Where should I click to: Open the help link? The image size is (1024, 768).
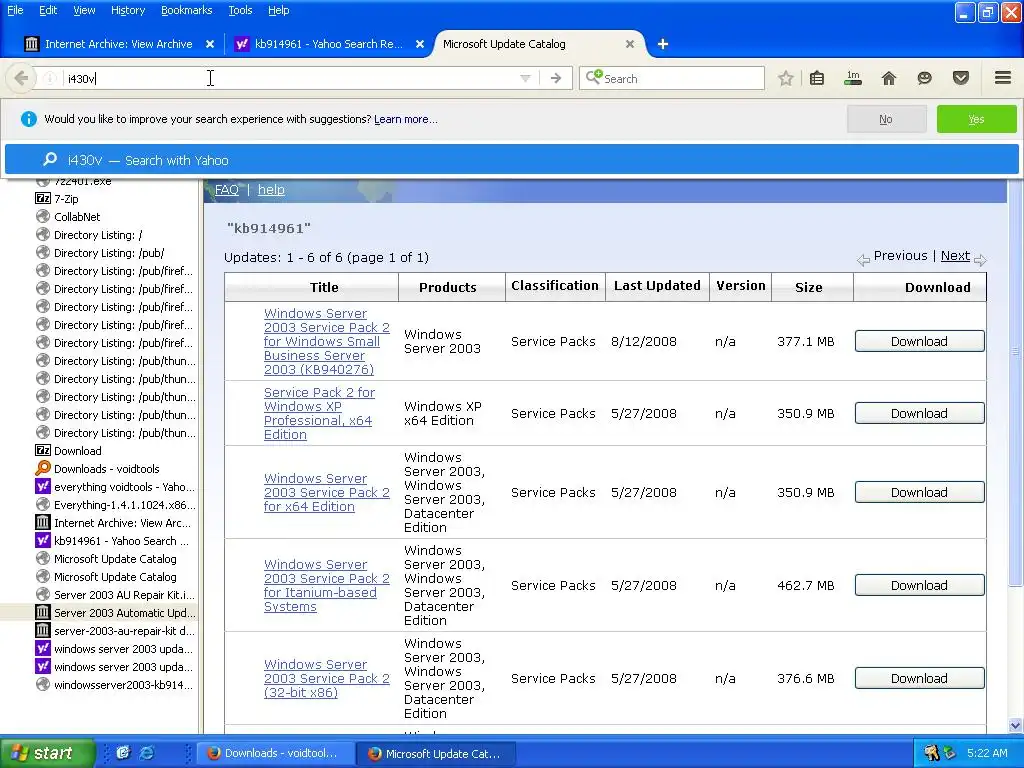pyautogui.click(x=271, y=189)
